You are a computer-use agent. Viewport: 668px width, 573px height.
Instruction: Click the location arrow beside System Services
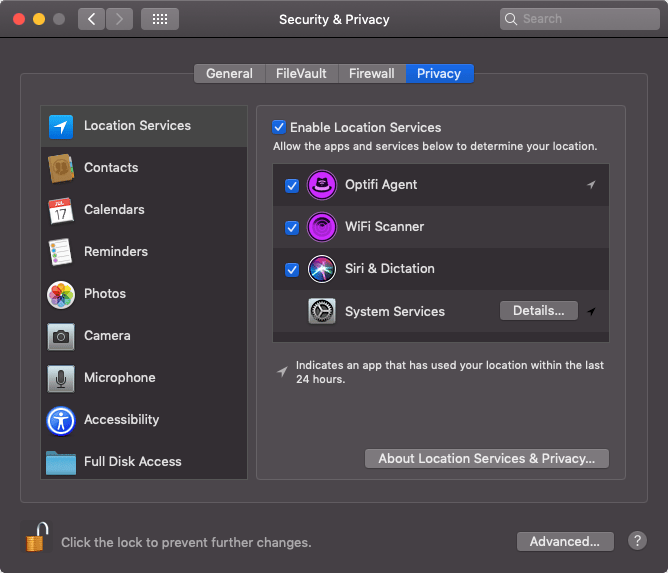point(591,311)
